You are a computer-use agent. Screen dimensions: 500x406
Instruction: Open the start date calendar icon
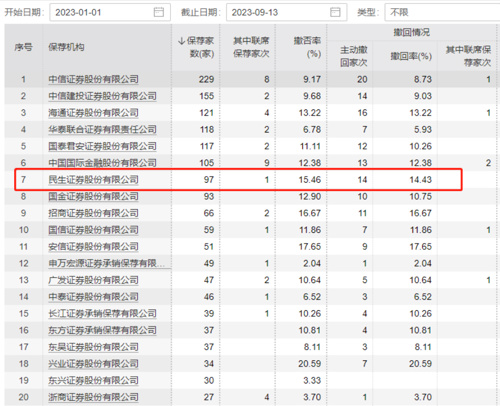[x=159, y=12]
